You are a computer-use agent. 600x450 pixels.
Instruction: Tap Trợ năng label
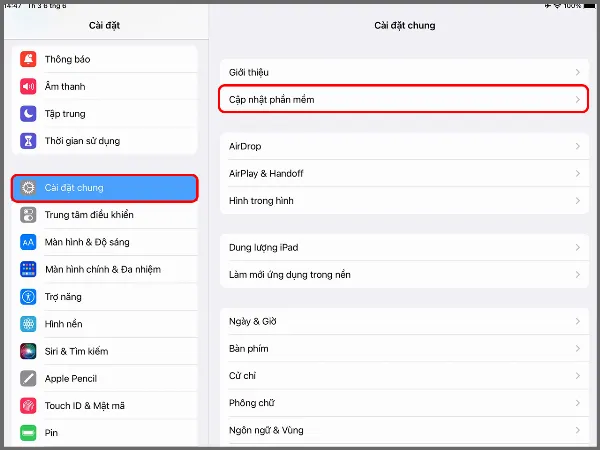click(x=63, y=297)
